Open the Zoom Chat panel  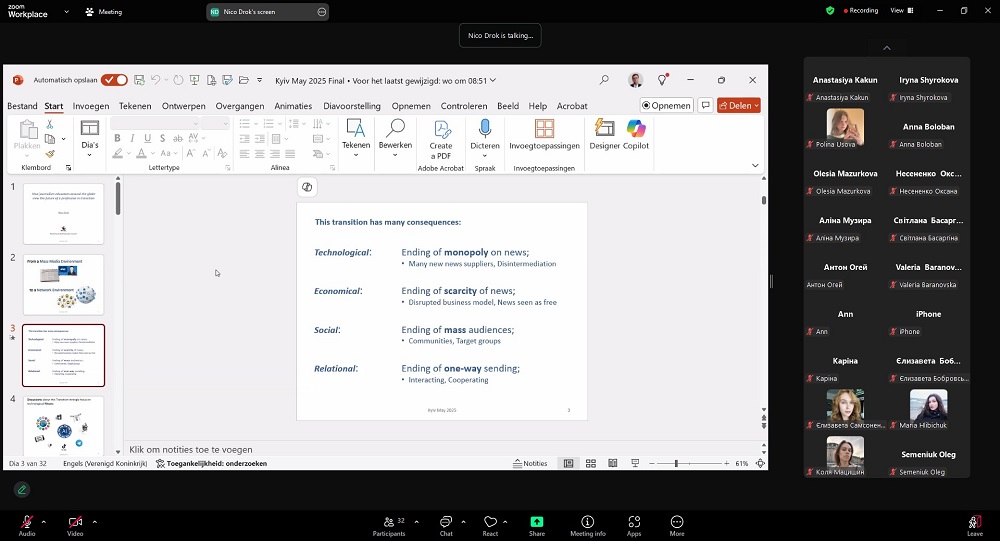pos(446,526)
